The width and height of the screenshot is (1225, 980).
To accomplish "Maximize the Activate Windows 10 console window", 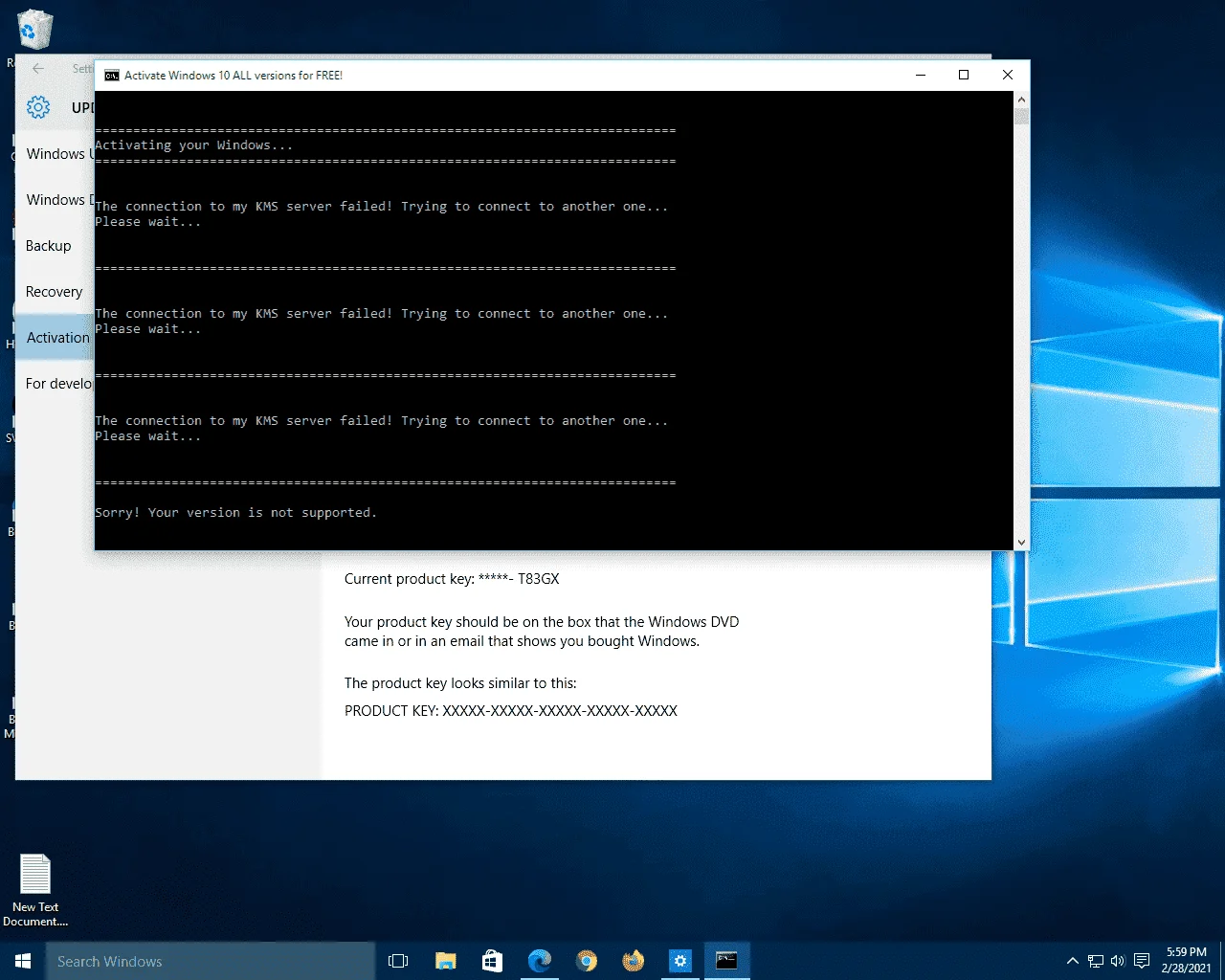I will [x=964, y=75].
